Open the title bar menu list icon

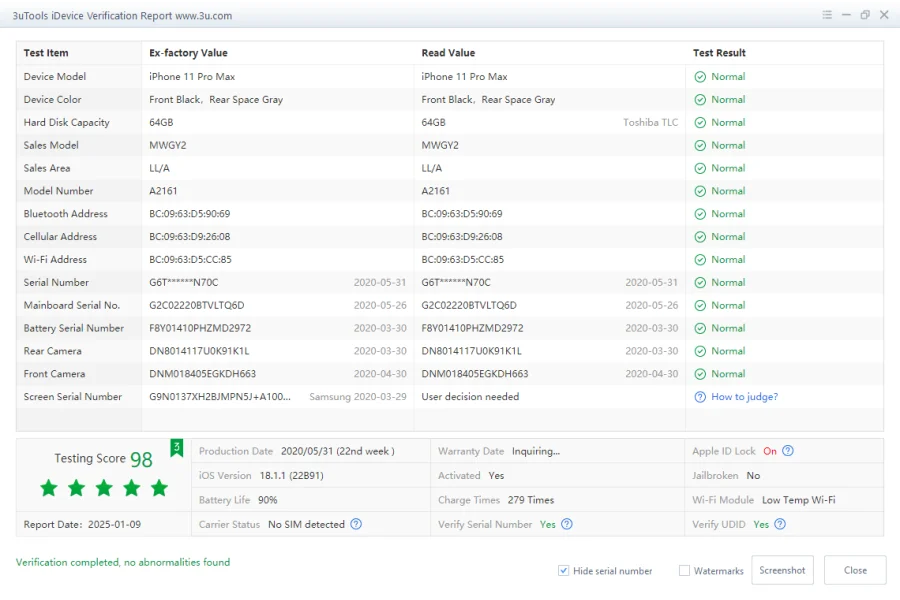tap(827, 15)
